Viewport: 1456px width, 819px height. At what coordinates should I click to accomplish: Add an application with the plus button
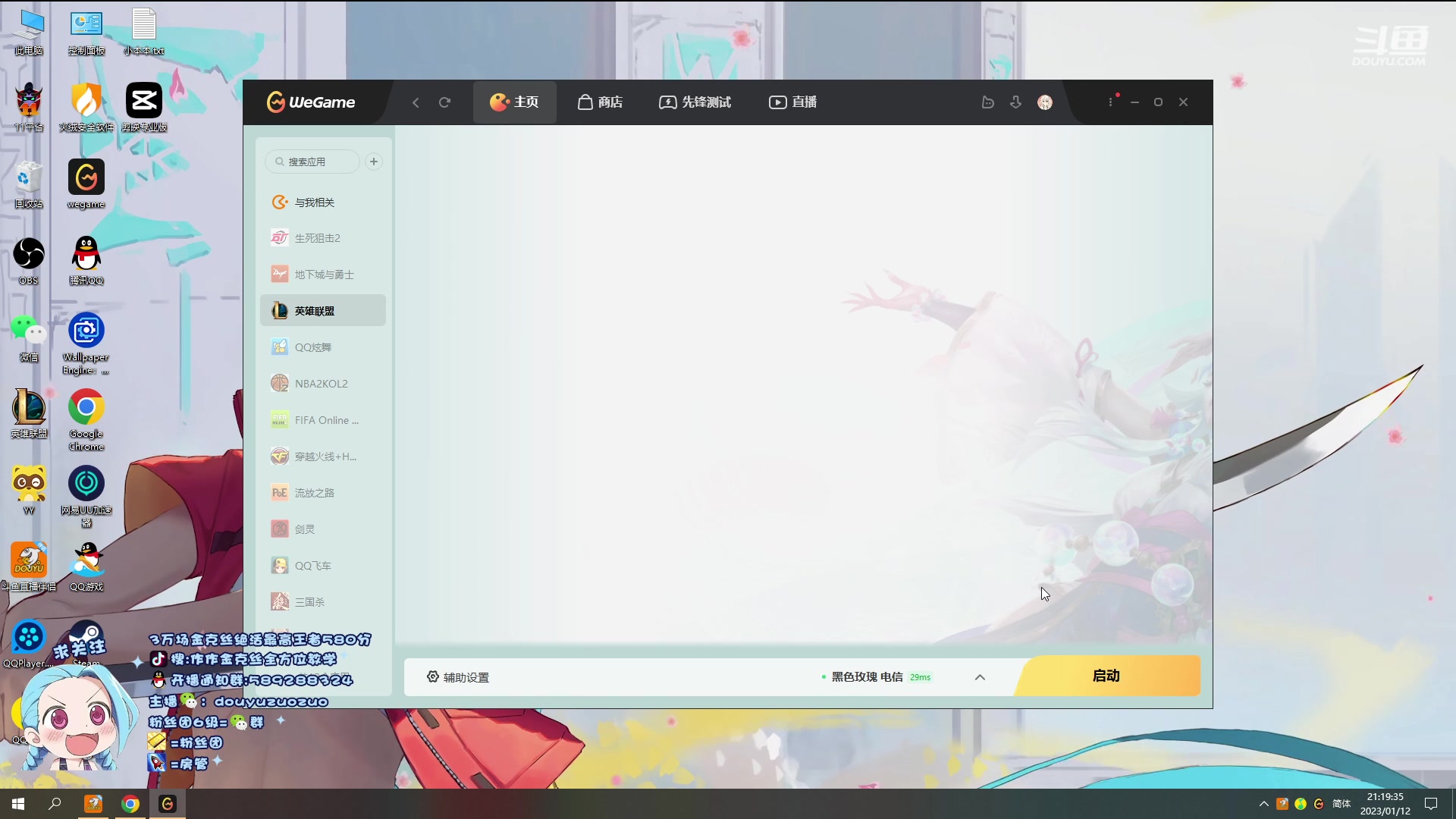[374, 162]
